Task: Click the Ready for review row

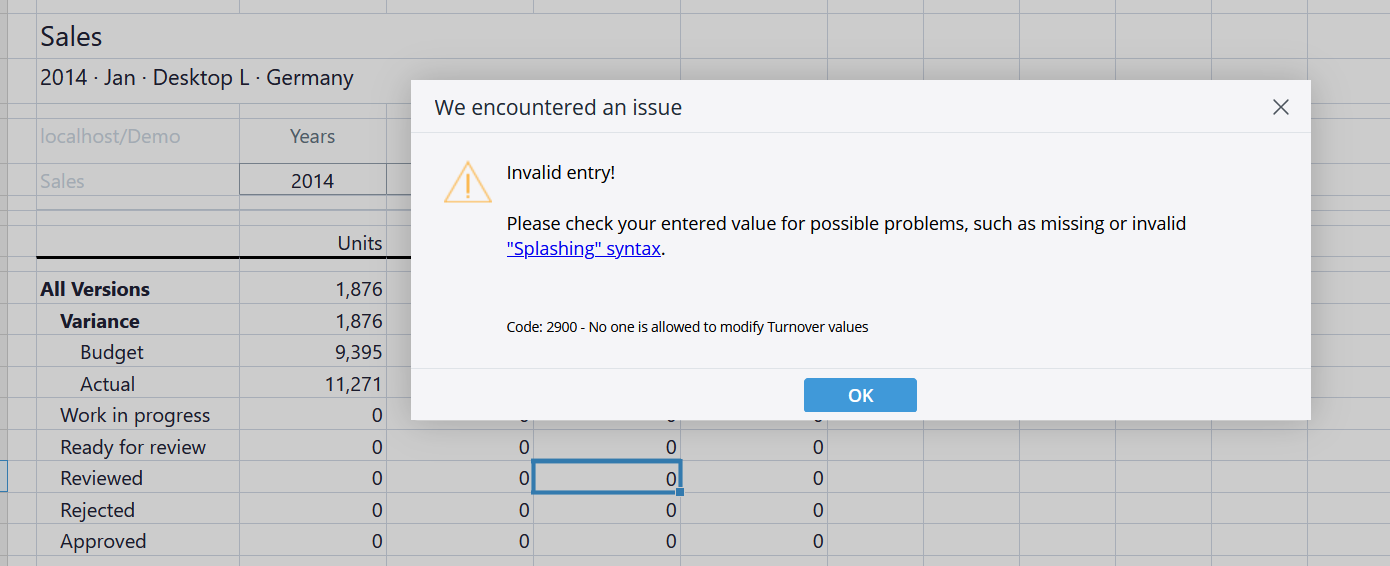Action: tap(133, 447)
